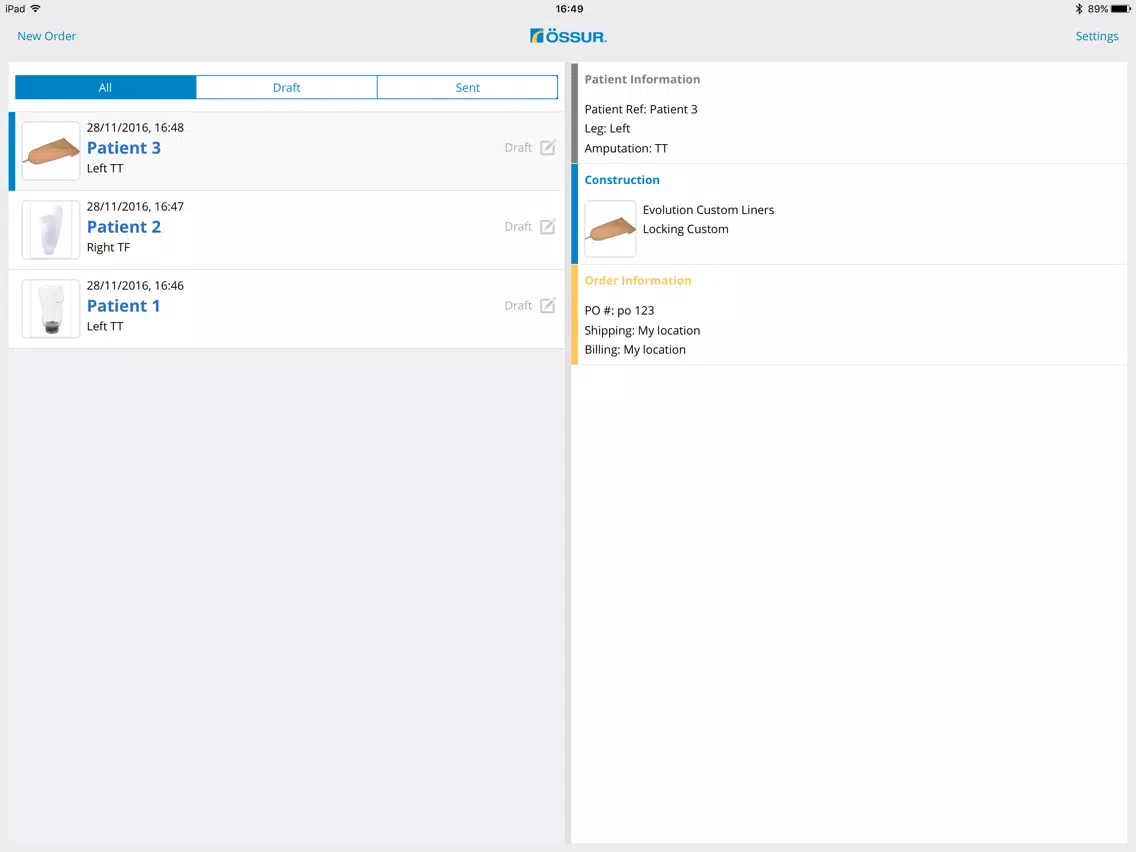
Task: Open the Patient Information section header
Action: (643, 79)
